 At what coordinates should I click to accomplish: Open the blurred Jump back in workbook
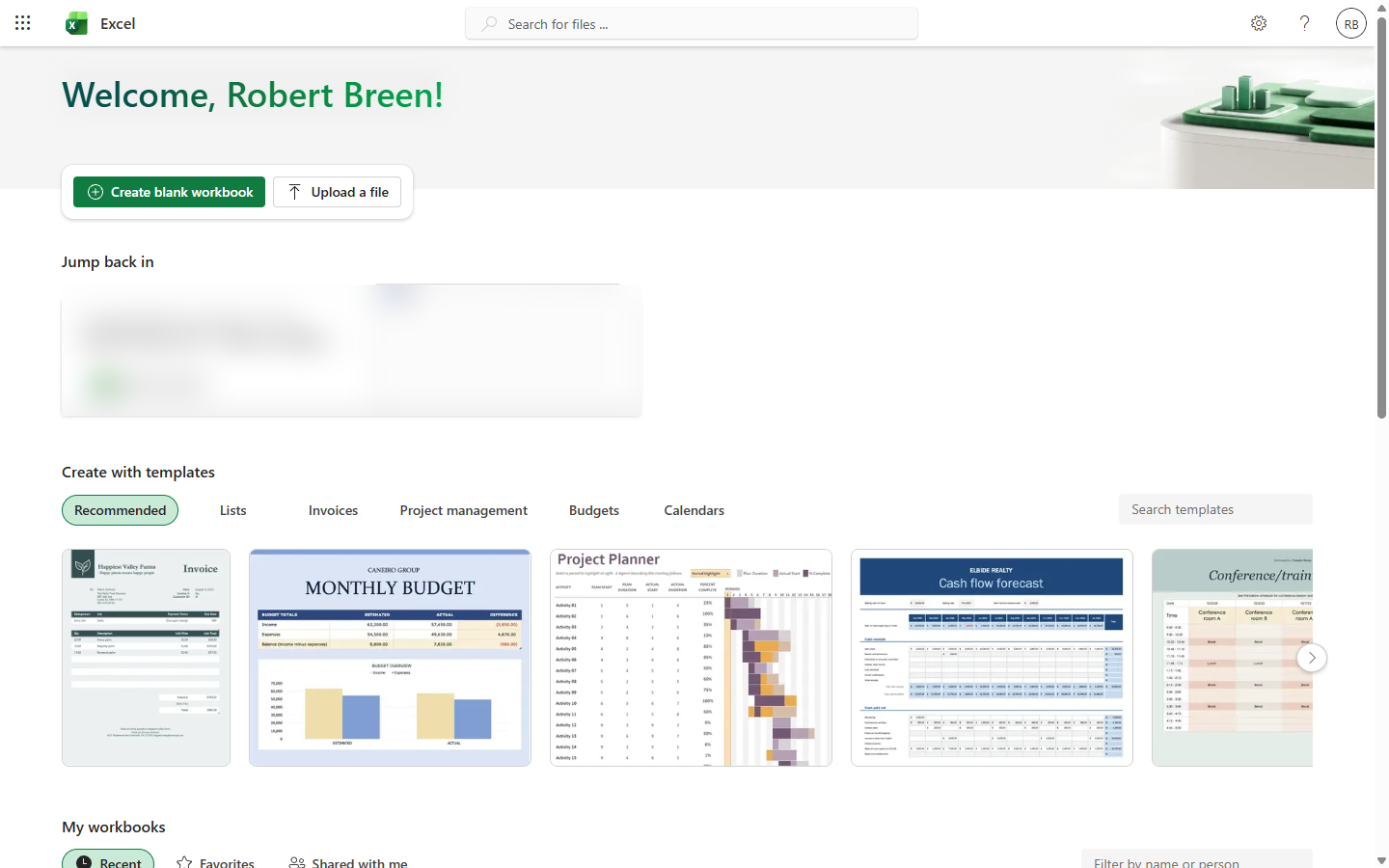pos(351,350)
